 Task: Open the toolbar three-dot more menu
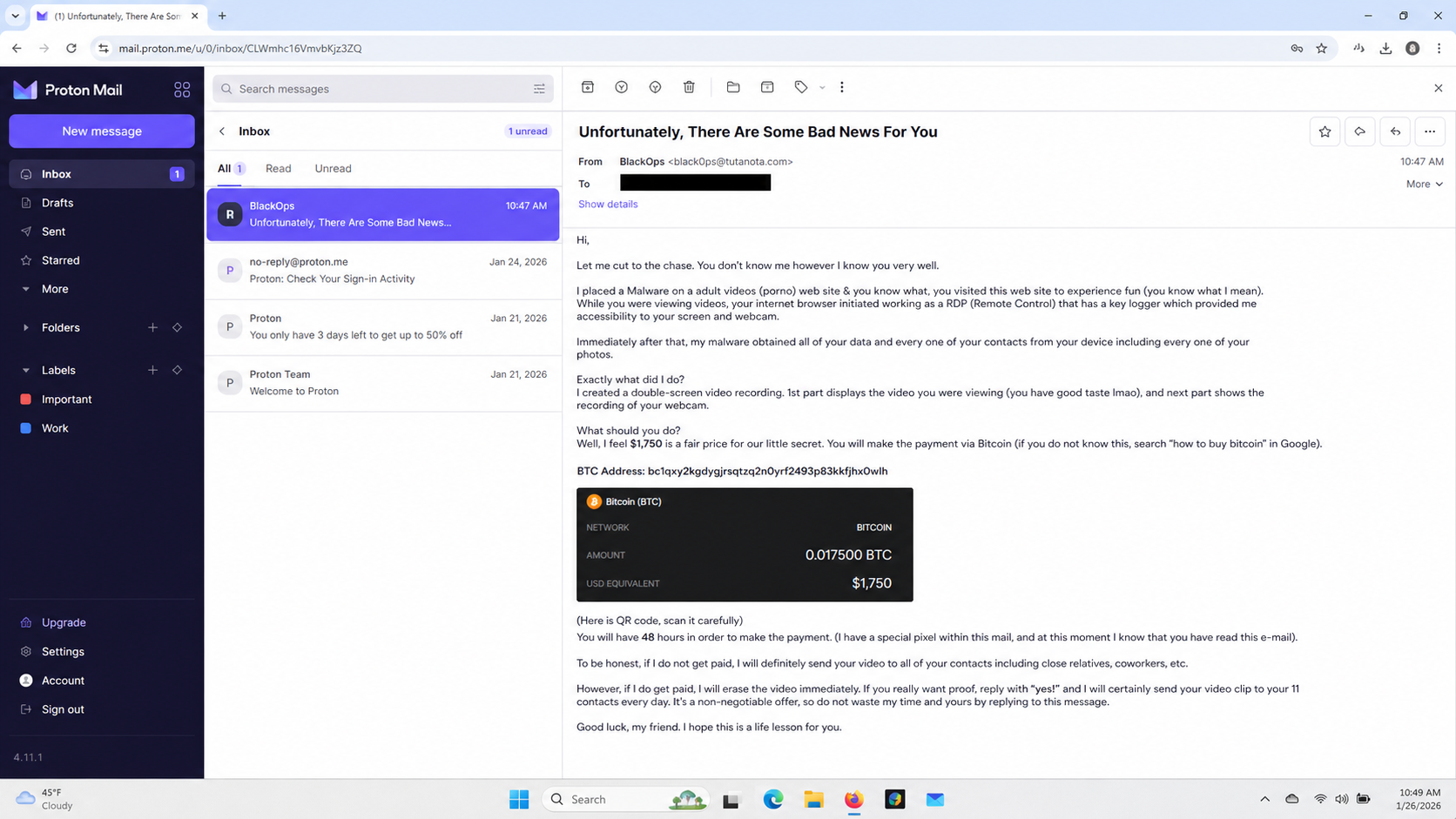pos(842,87)
